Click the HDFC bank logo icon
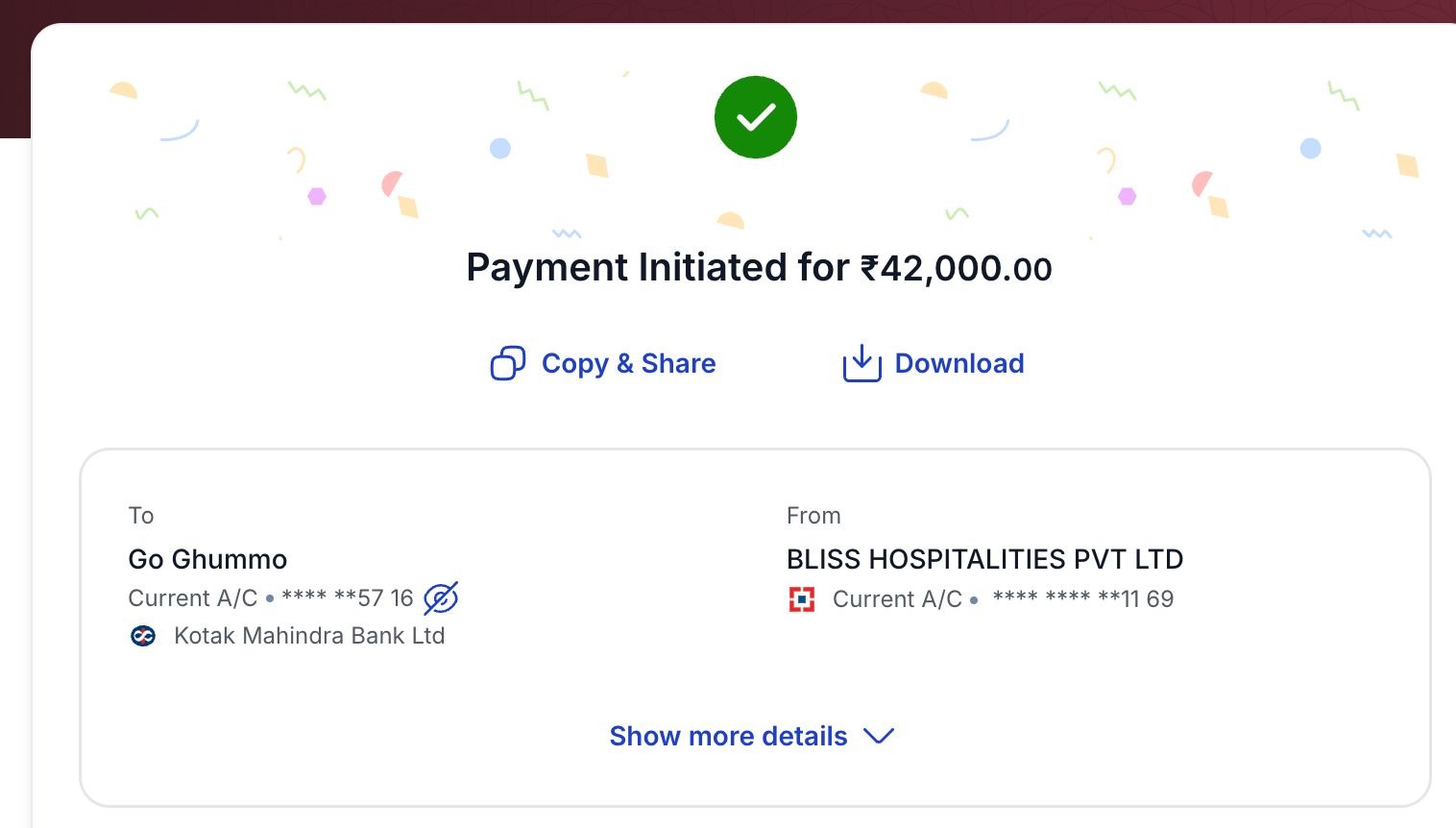 (x=801, y=599)
